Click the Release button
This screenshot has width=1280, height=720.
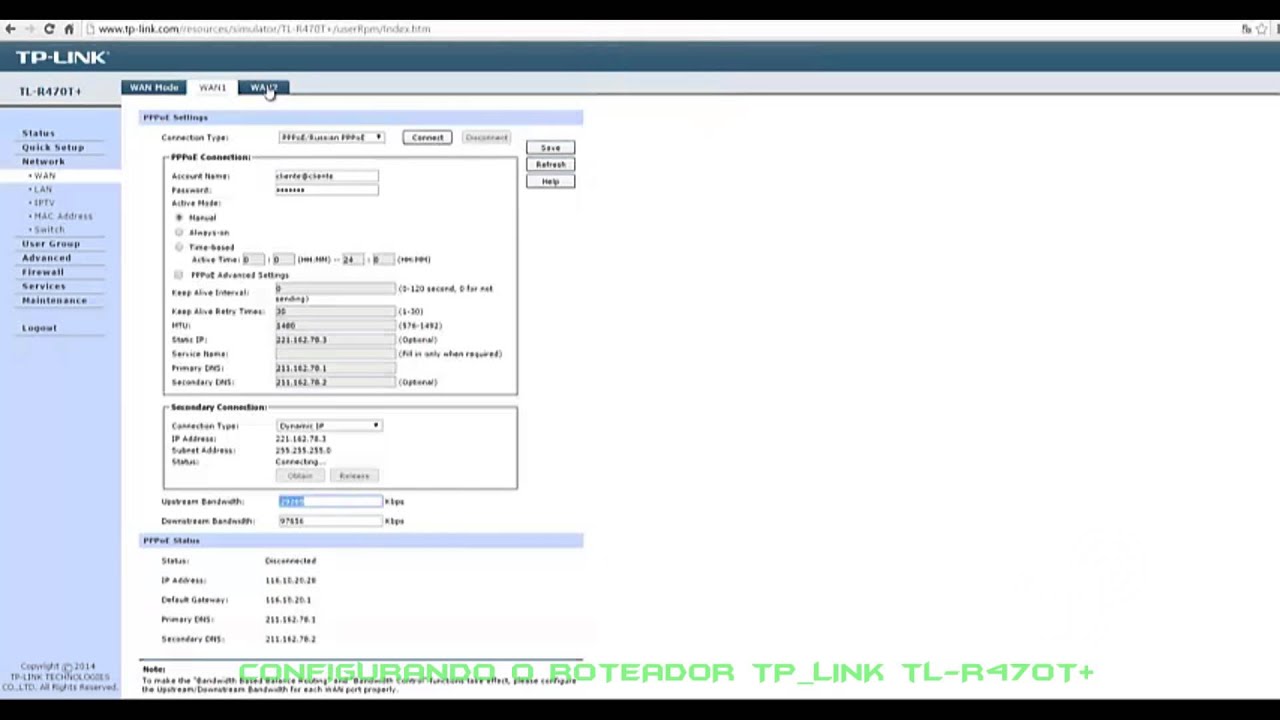click(x=354, y=476)
